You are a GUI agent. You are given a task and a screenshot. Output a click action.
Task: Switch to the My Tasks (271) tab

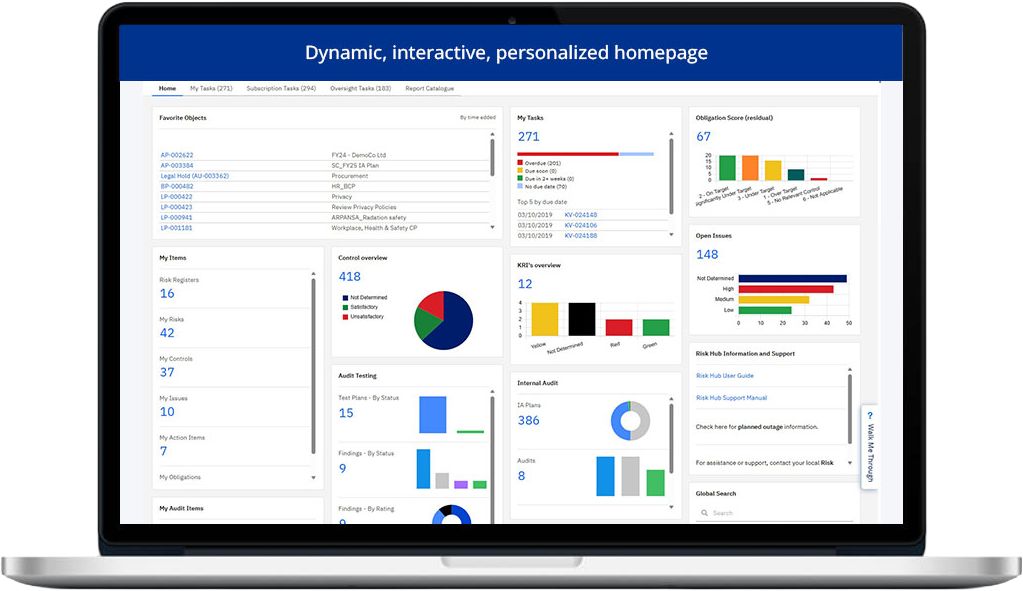pos(211,88)
